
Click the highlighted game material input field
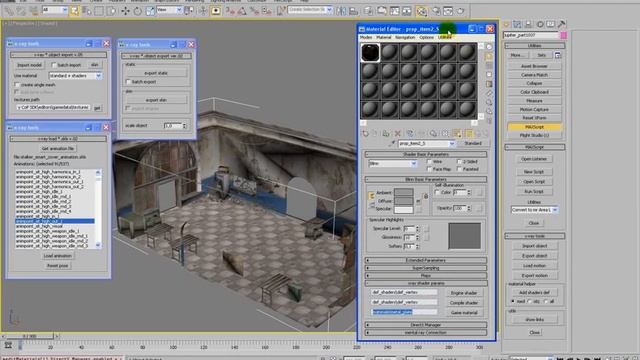404,312
